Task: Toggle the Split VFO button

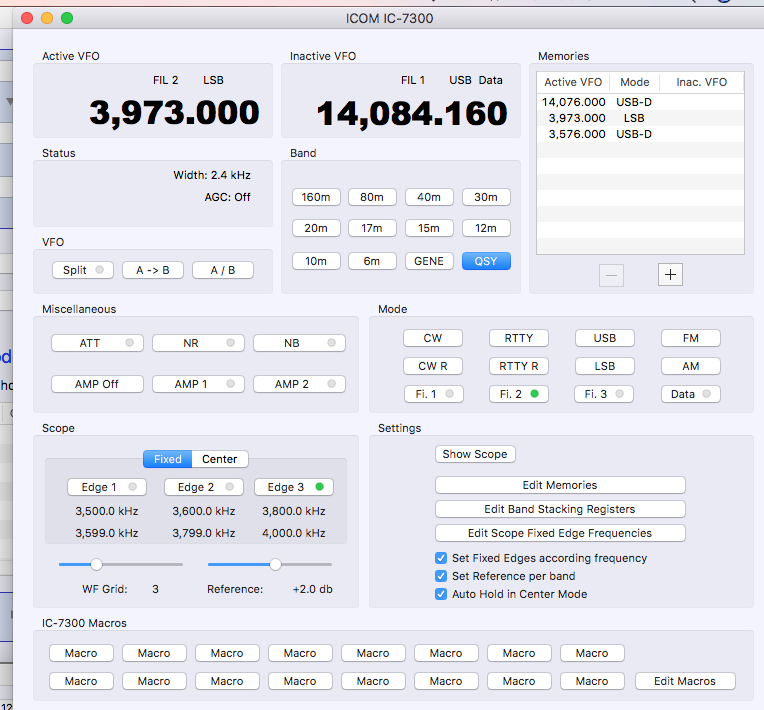Action: click(x=84, y=270)
